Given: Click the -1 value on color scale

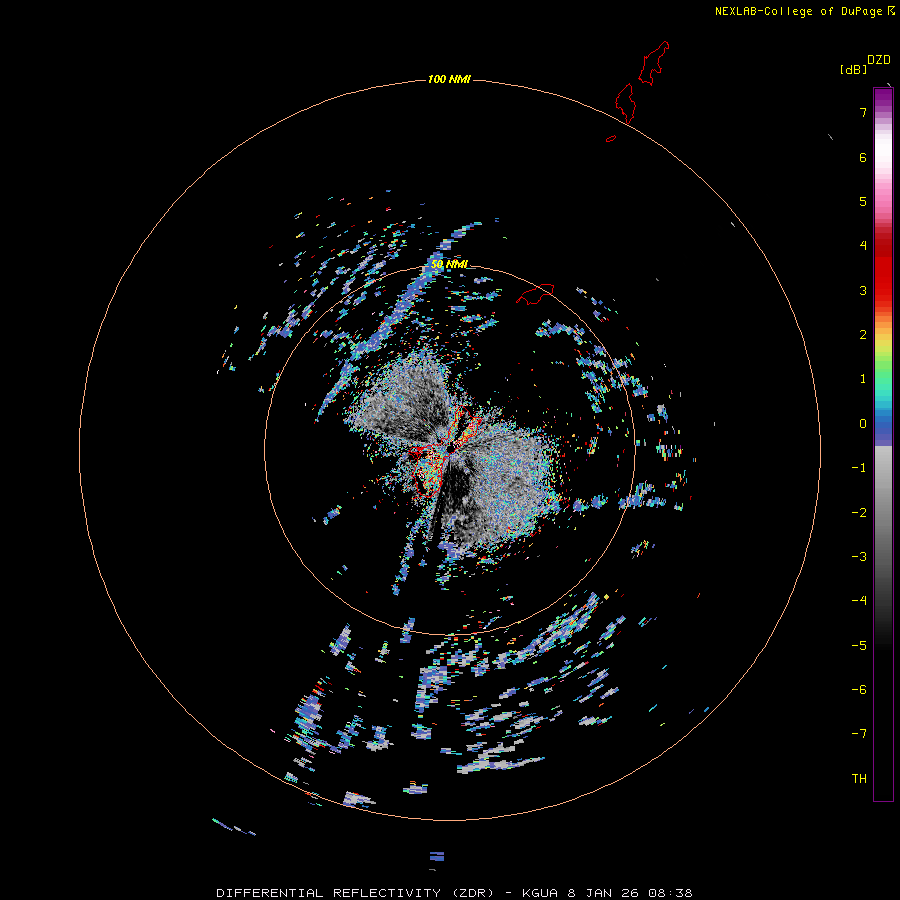Looking at the screenshot, I should point(859,468).
